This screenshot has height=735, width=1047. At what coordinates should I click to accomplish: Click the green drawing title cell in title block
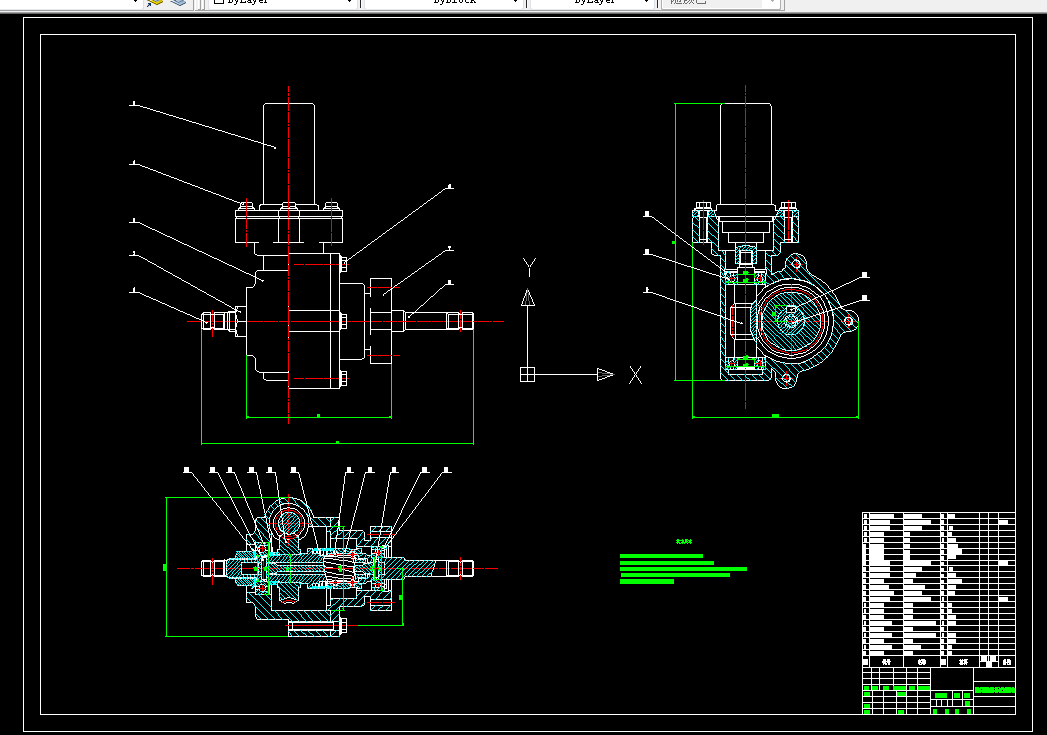click(994, 690)
